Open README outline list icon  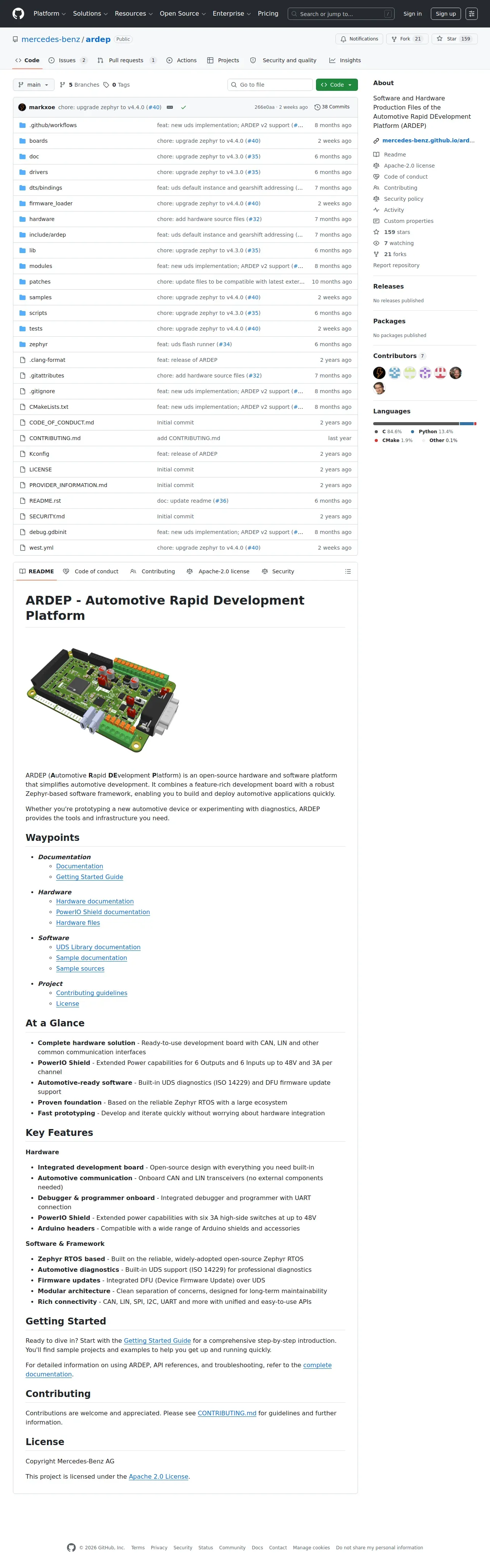(348, 571)
